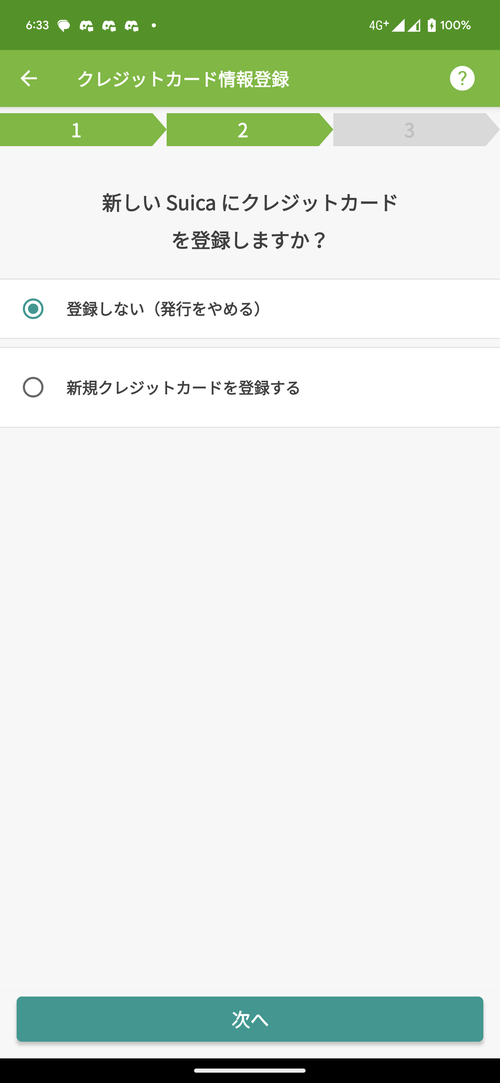
Task: Tap the 新規クレジットカードを登録する option label
Action: click(183, 387)
